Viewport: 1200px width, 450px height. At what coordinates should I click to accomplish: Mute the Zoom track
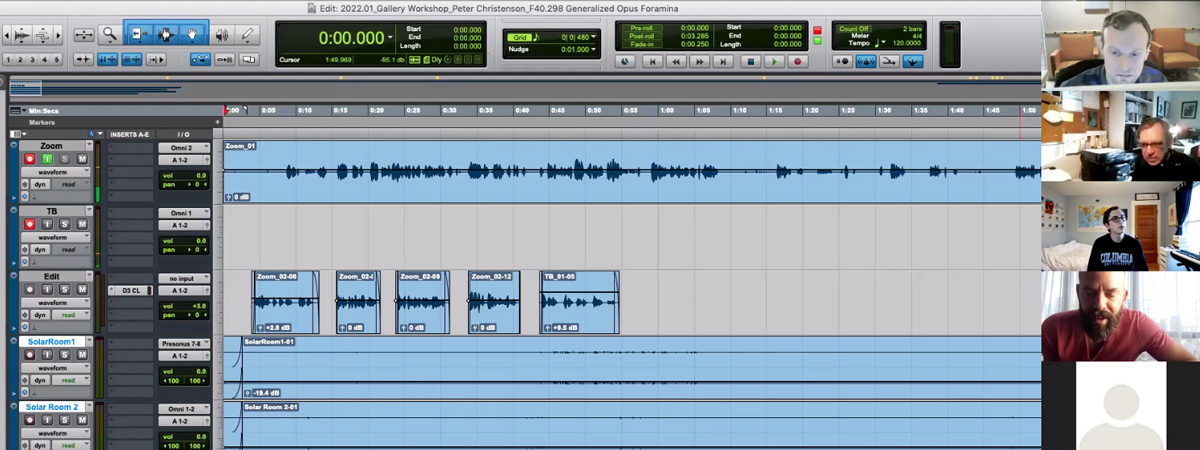82,159
